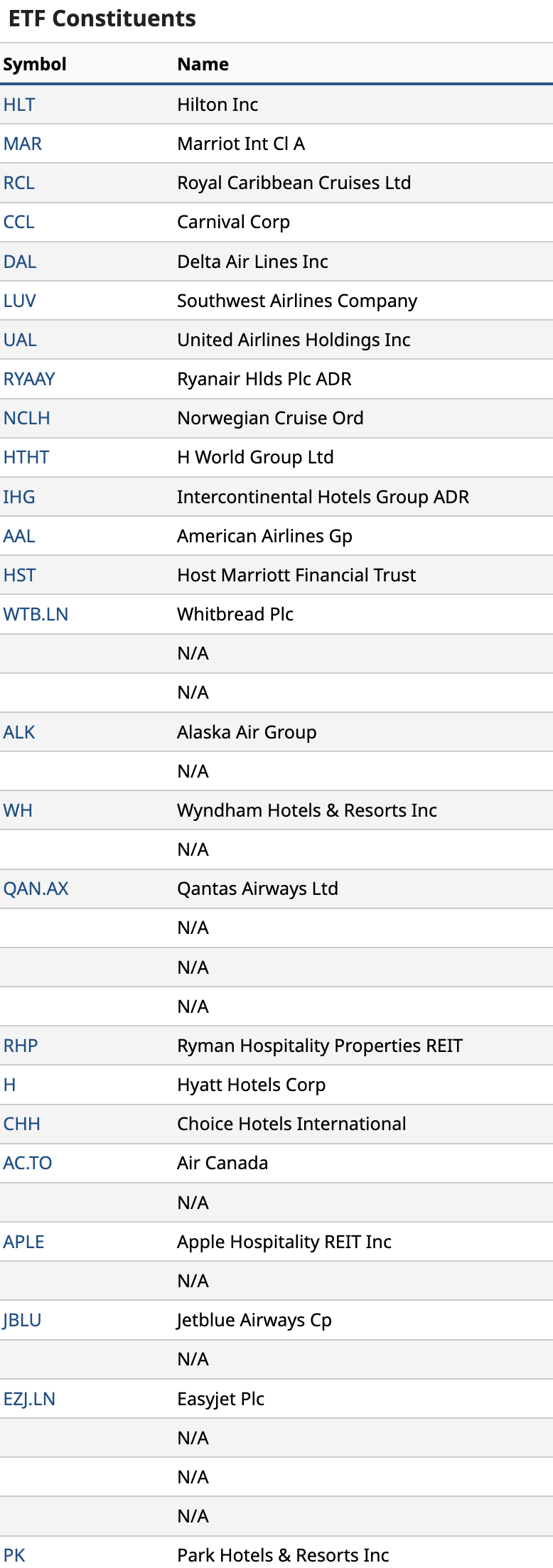Select the HTHT ticker link

pos(26,457)
